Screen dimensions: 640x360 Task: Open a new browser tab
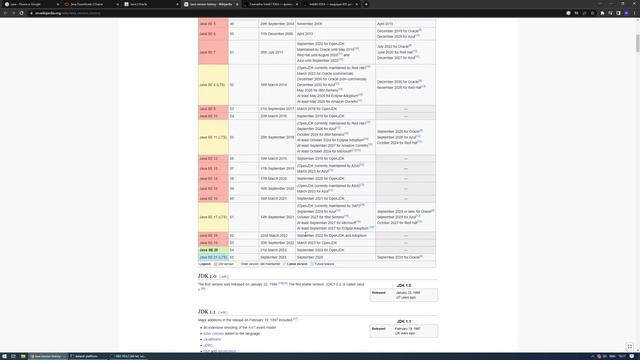tap(366, 4)
